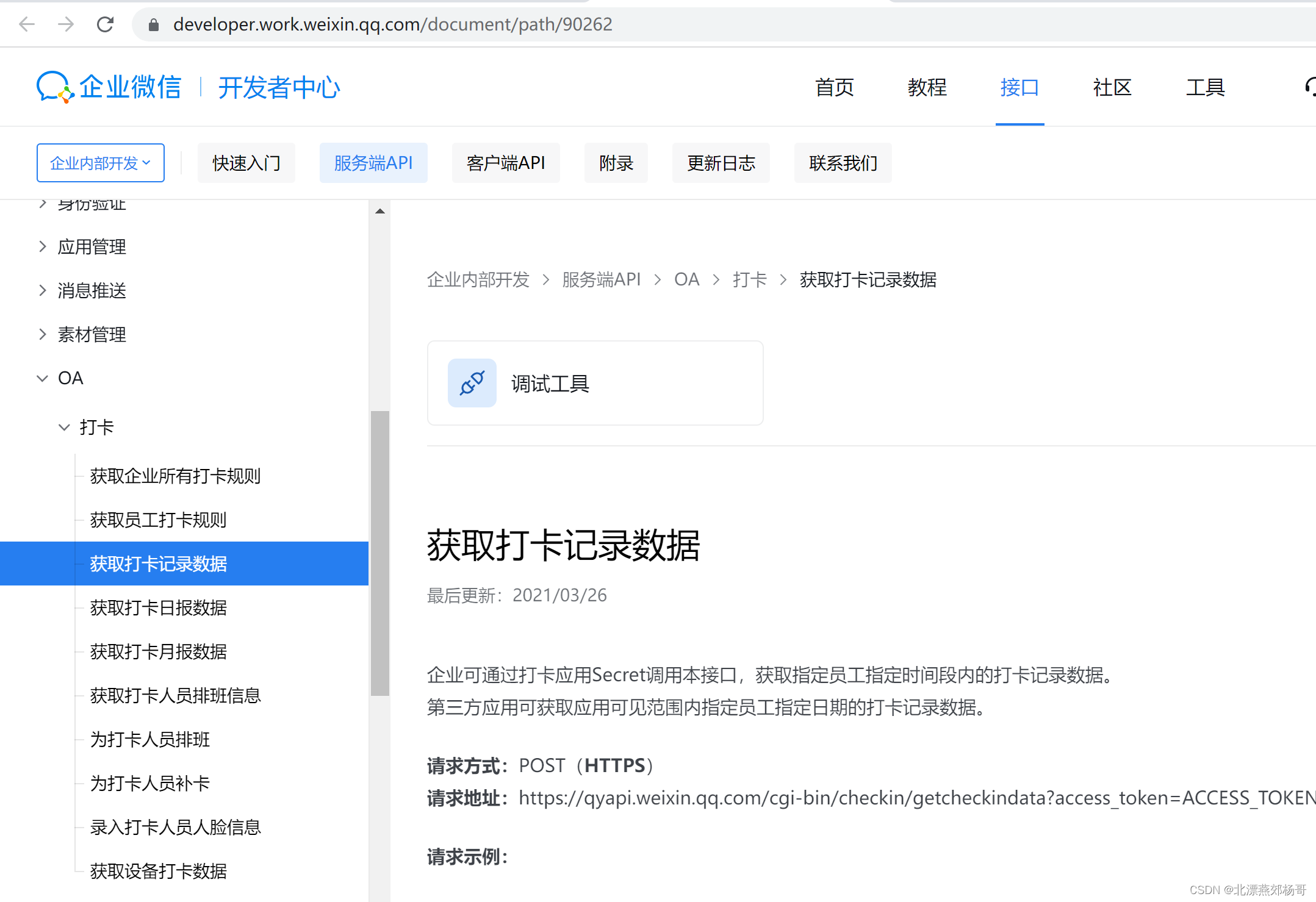Open the 调试工具 card
Screen dimensions: 1316x902
[x=595, y=383]
